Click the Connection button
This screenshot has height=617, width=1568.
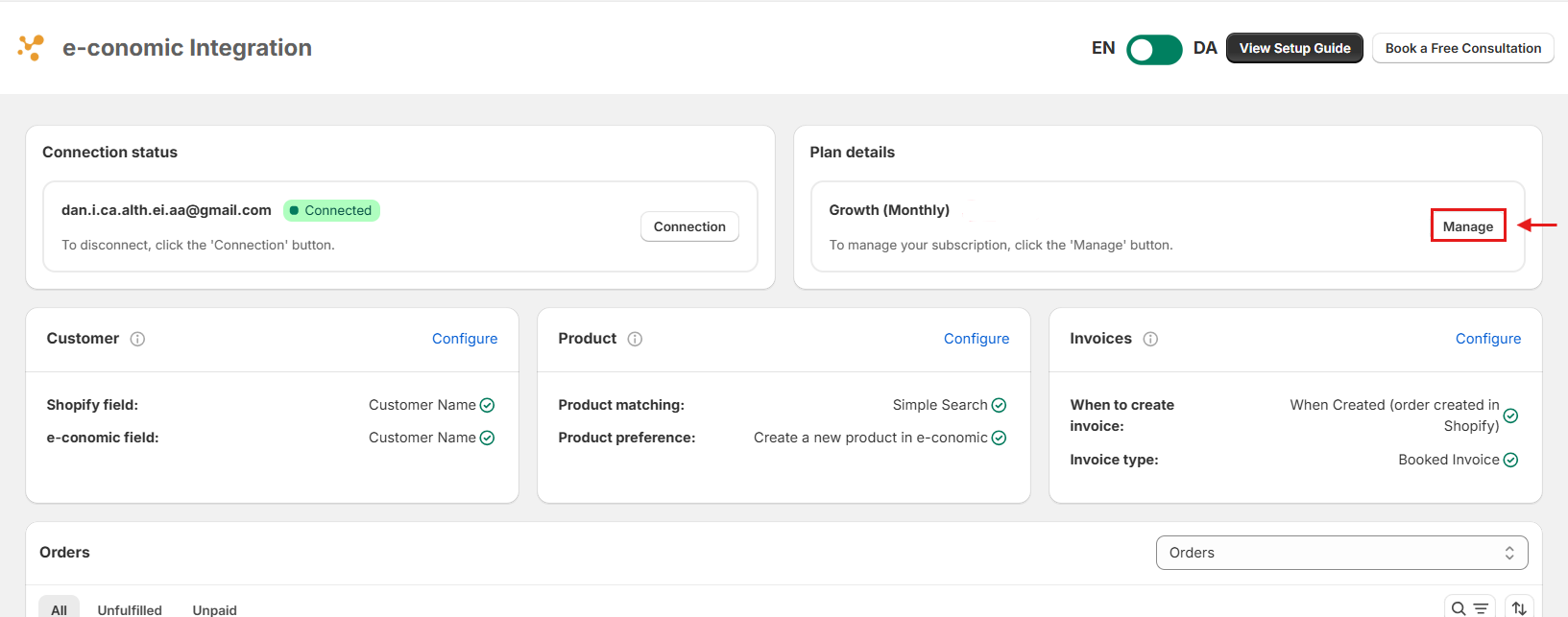point(689,226)
